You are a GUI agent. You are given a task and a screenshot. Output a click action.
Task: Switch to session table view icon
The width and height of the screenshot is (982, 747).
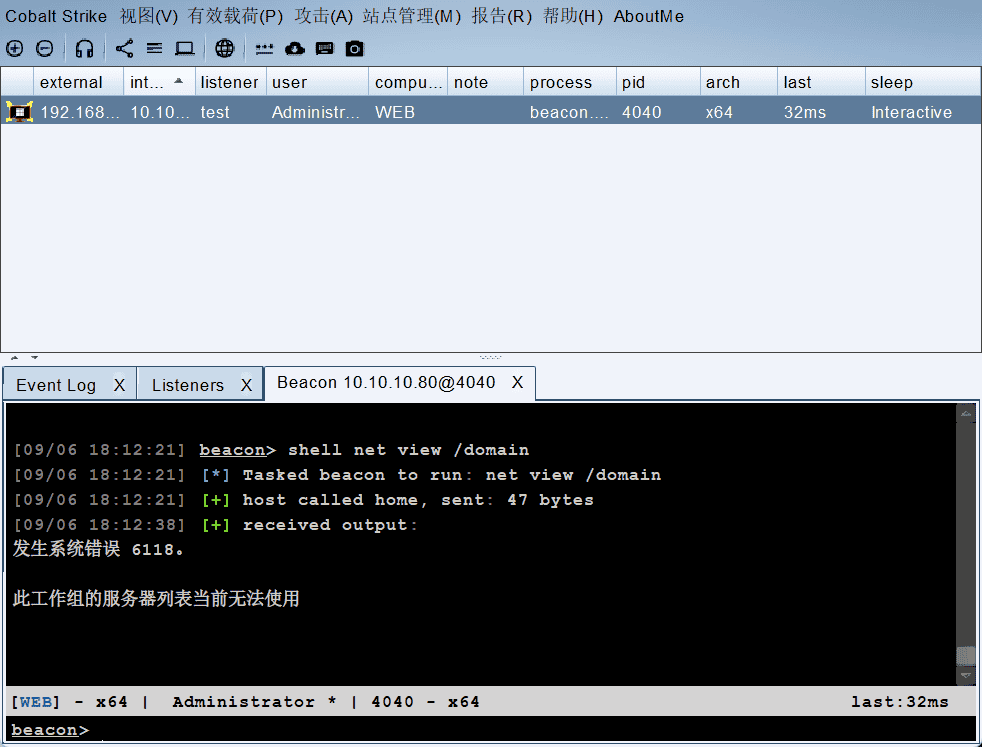pyautogui.click(x=154, y=48)
